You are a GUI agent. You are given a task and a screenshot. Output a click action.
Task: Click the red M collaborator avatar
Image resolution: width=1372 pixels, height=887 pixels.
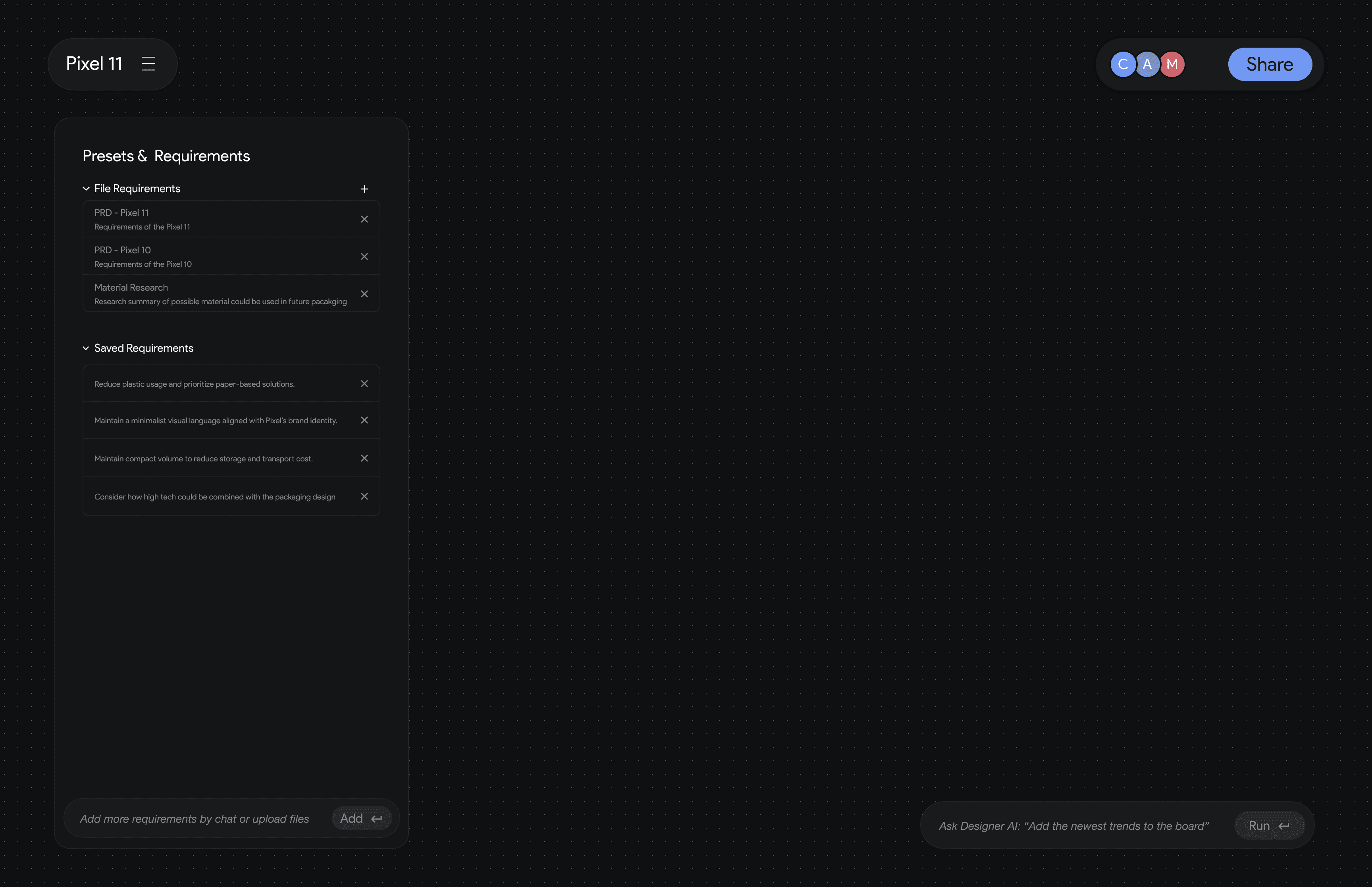point(1173,64)
